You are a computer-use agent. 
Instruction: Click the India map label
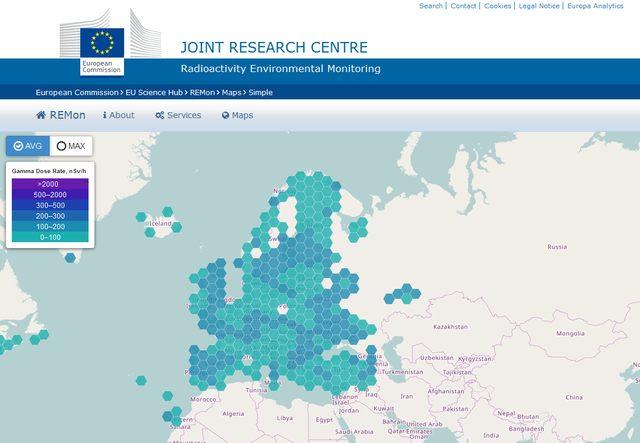pyautogui.click(x=491, y=435)
